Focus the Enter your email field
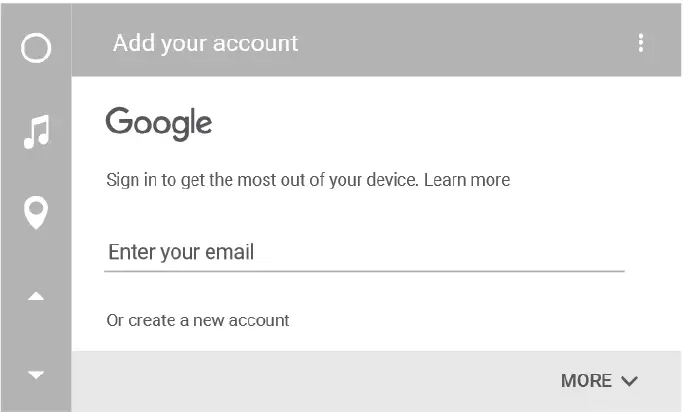 tap(364, 252)
